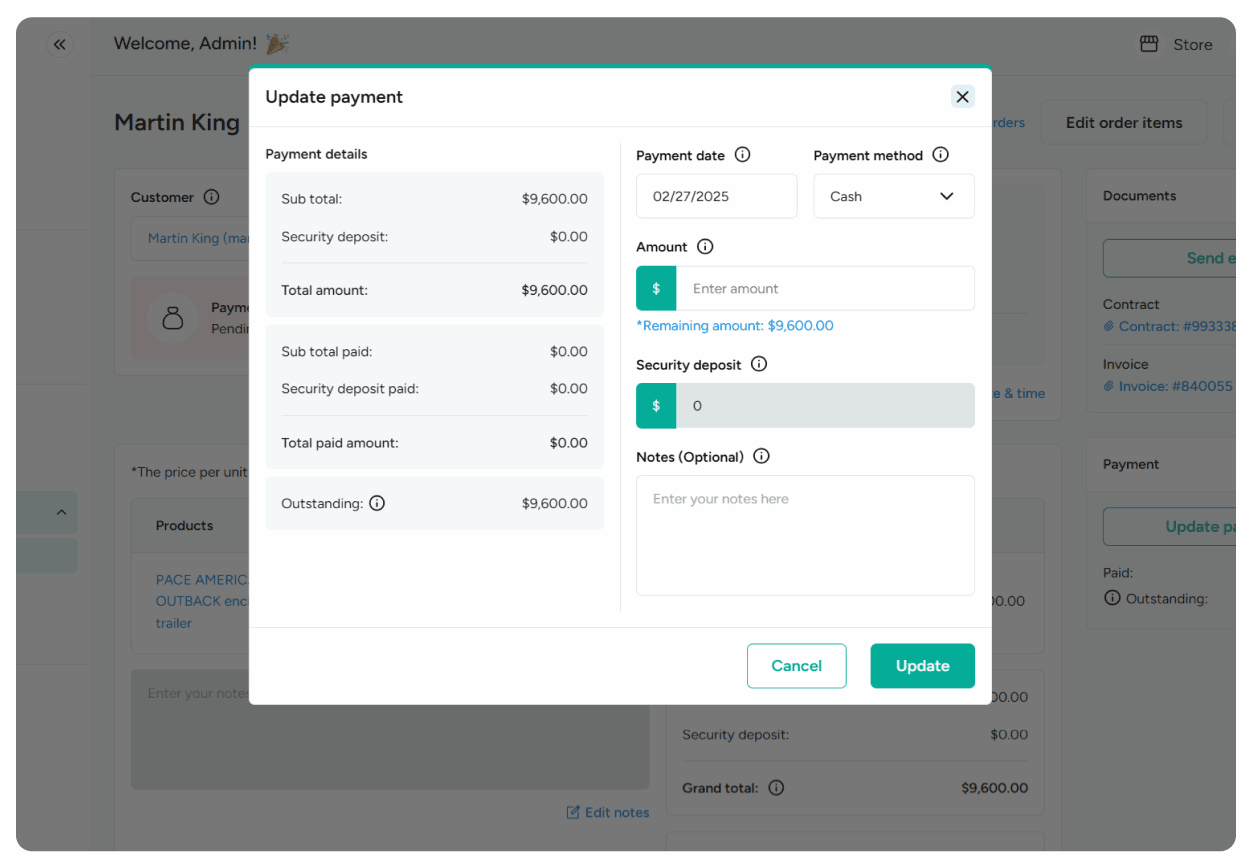Click the Edit notes pencil icon
The width and height of the screenshot is (1252, 867).
coord(572,812)
